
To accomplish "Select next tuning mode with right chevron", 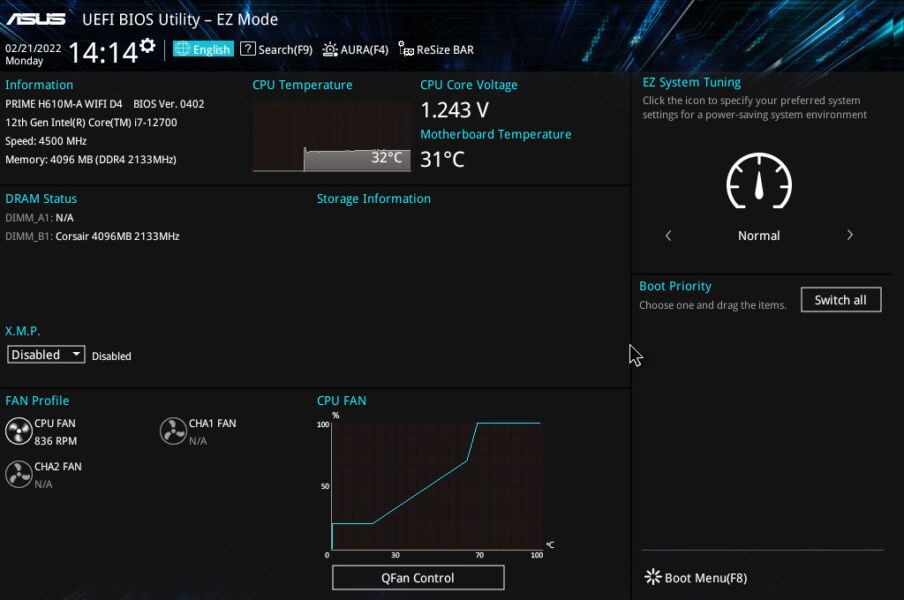I will pos(850,235).
